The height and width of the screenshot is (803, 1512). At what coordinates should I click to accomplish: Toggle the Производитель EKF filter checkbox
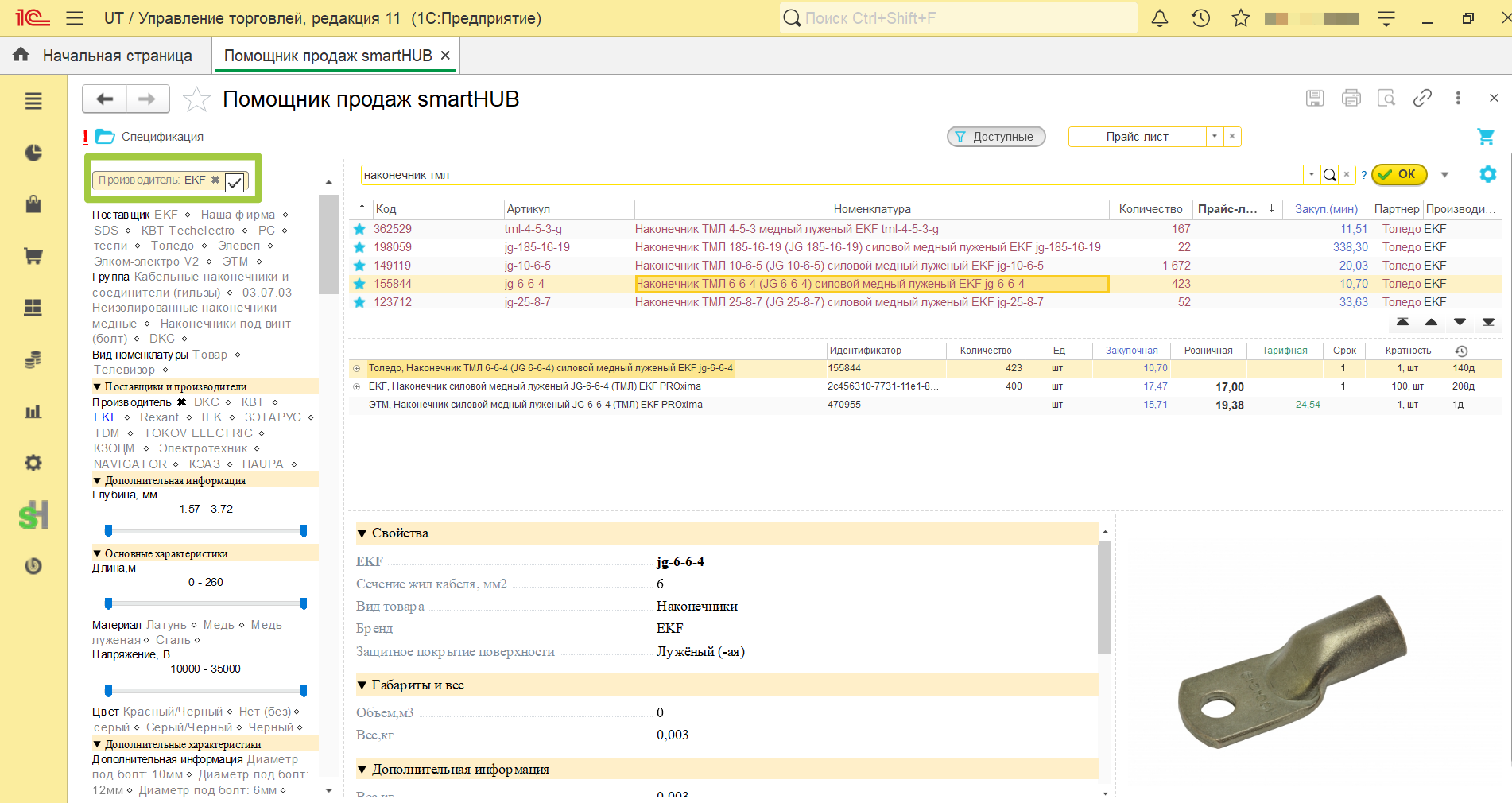235,182
